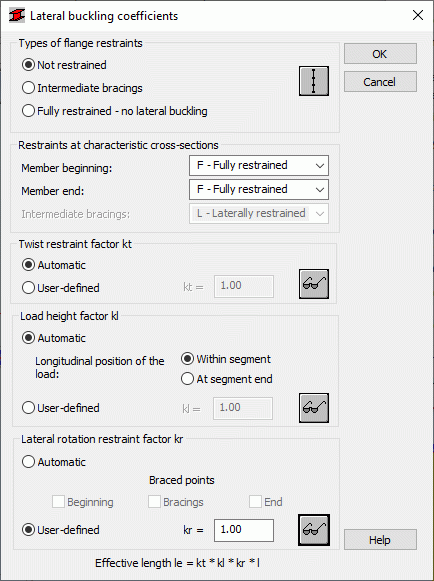Select the Intermediate bracings flange restraint option
The image size is (434, 581).
point(82,88)
